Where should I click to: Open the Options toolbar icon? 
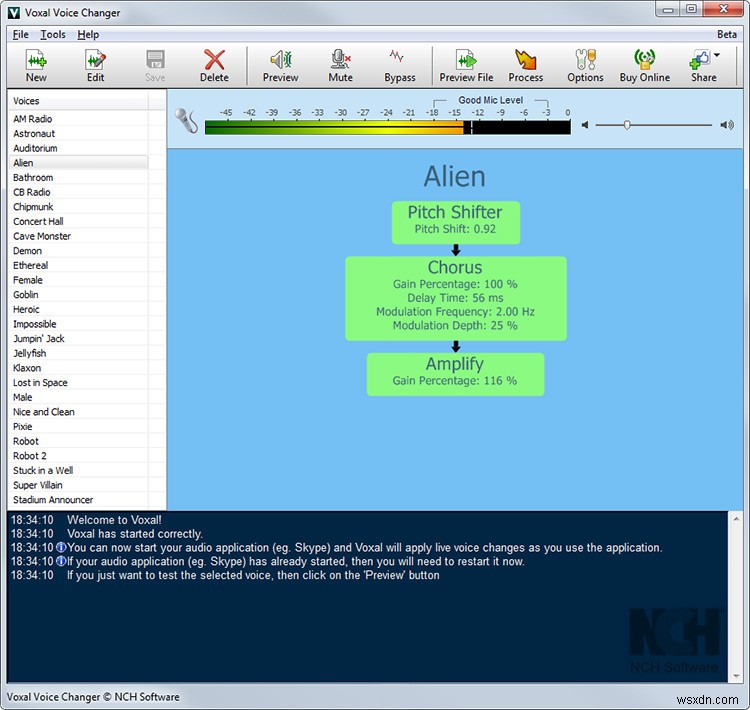pyautogui.click(x=585, y=65)
